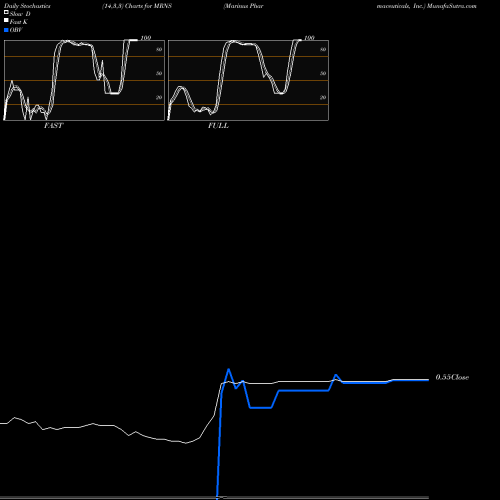Click the 0.55Close price label

[x=452, y=377]
